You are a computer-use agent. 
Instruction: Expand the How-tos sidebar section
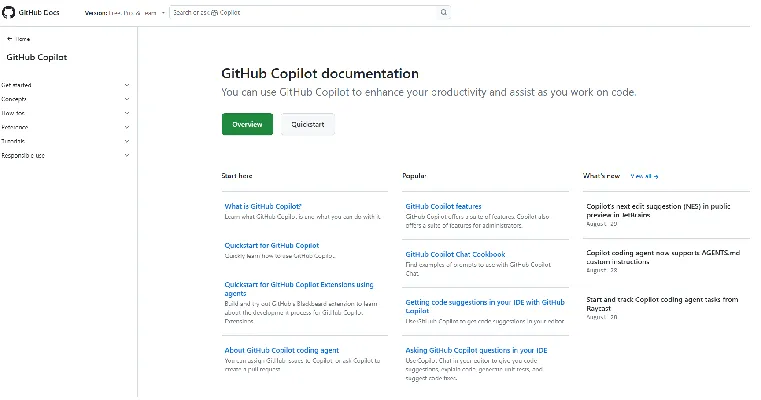(x=66, y=113)
